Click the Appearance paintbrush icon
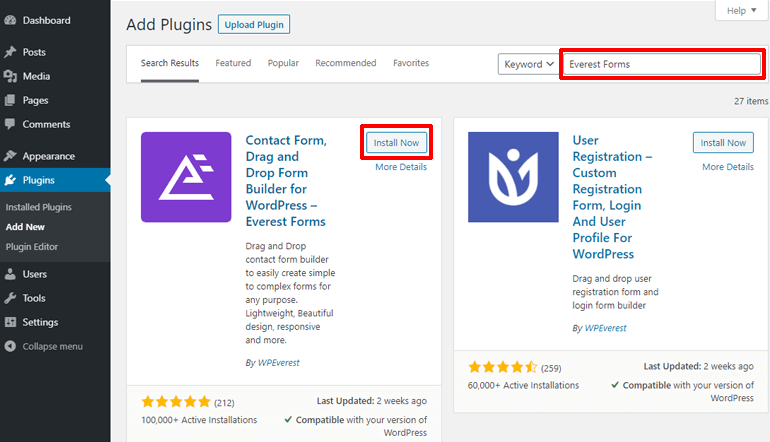 click(10, 156)
